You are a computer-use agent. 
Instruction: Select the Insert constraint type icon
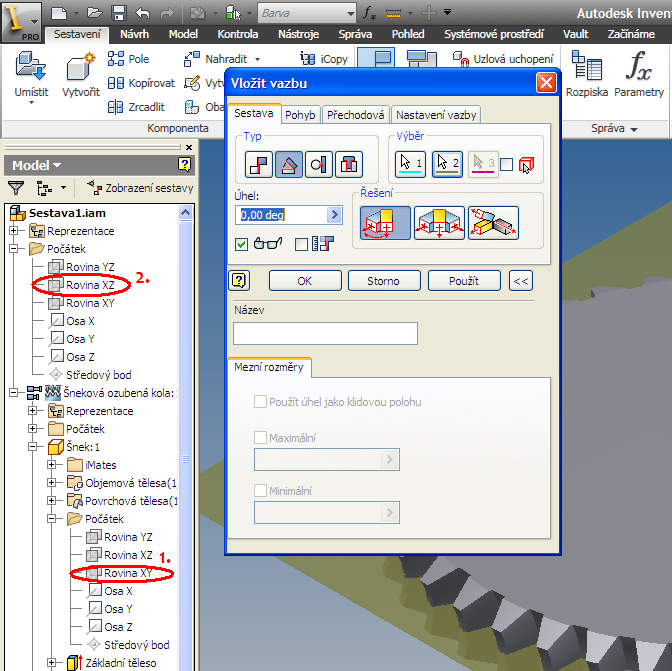[x=349, y=164]
